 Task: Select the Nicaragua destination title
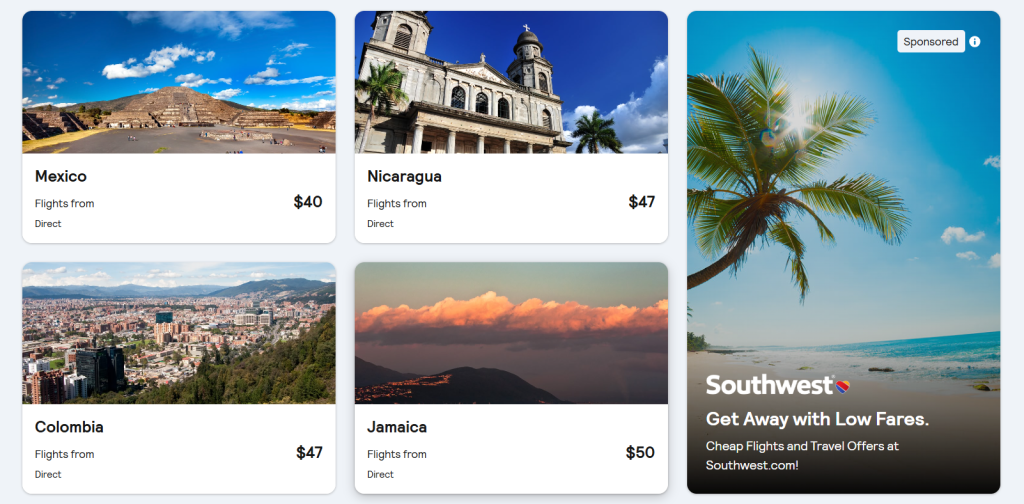click(x=404, y=176)
